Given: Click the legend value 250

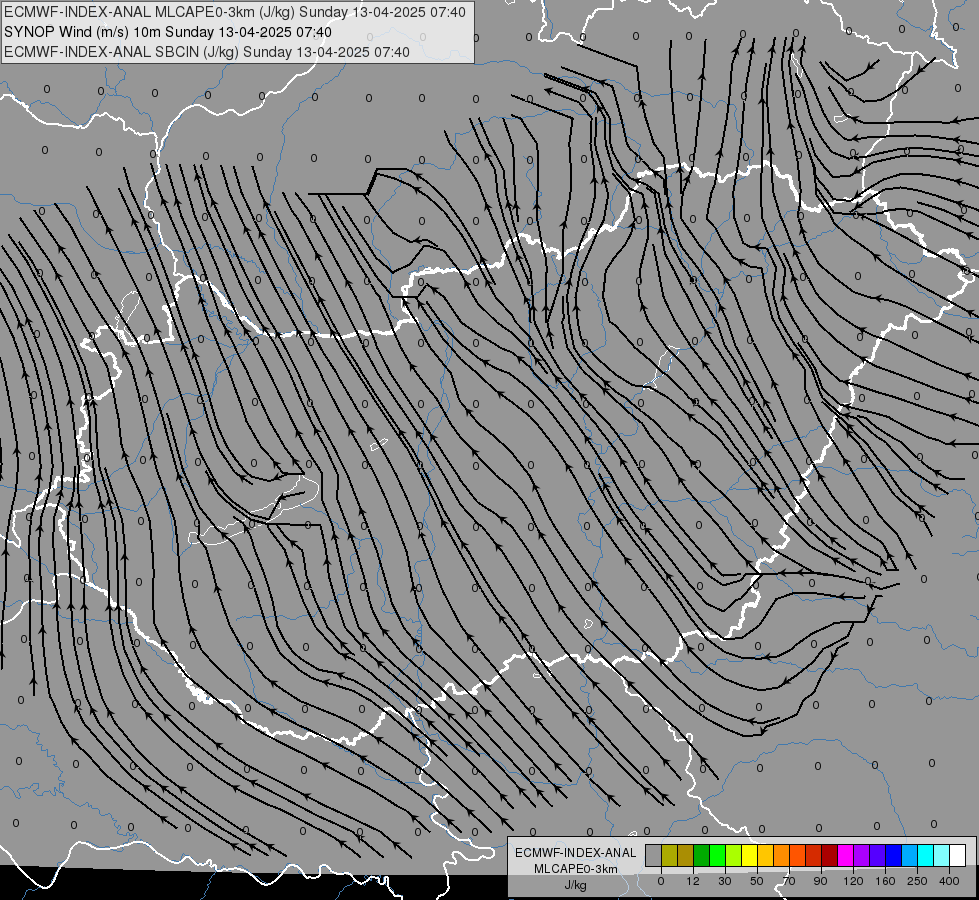Looking at the screenshot, I should [x=917, y=881].
